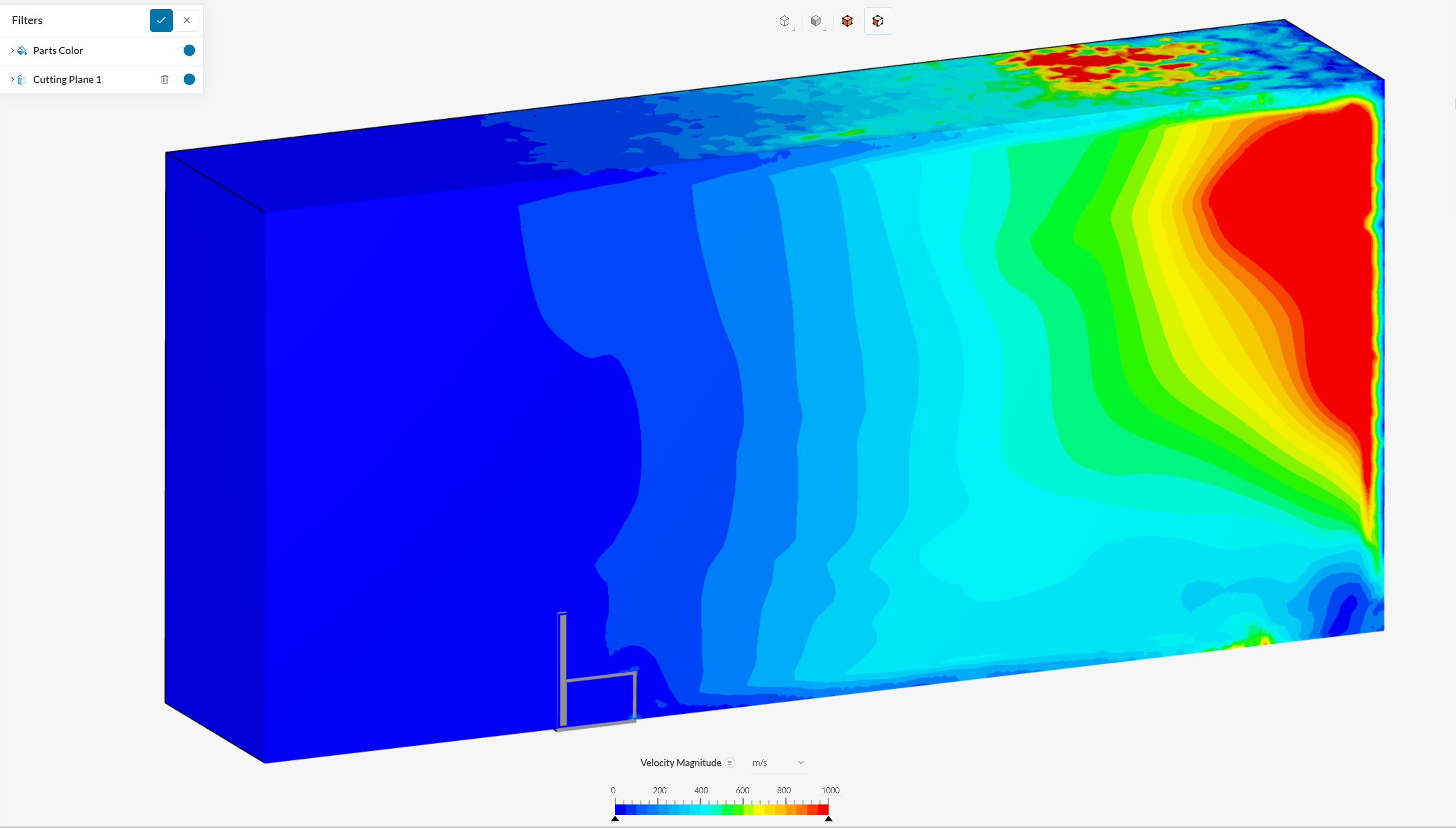Delete Cutting Plane 1 with trash icon
The image size is (1456, 828).
point(164,80)
